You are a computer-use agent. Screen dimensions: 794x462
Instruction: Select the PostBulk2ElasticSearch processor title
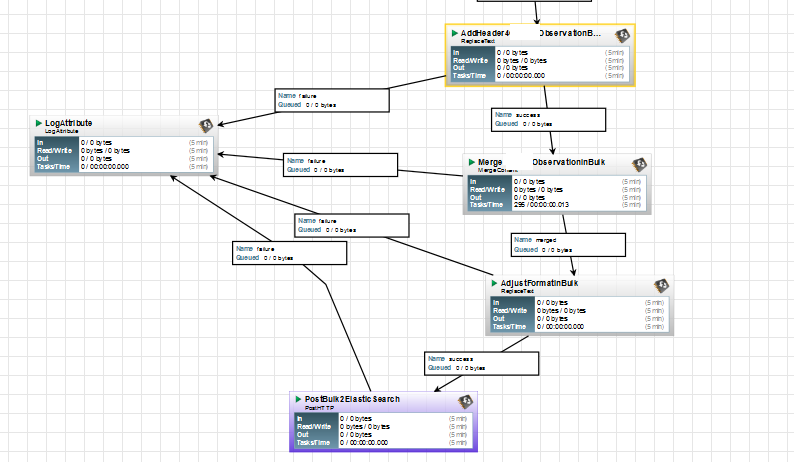352,399
